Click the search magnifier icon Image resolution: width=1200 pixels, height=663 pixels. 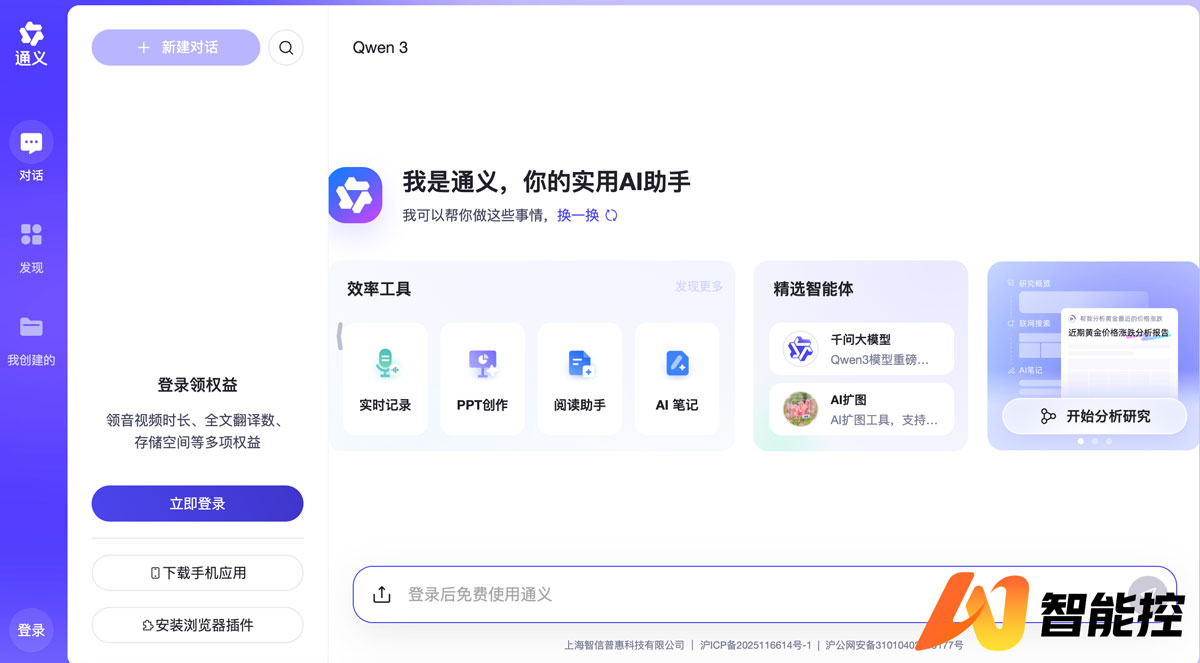click(x=286, y=47)
